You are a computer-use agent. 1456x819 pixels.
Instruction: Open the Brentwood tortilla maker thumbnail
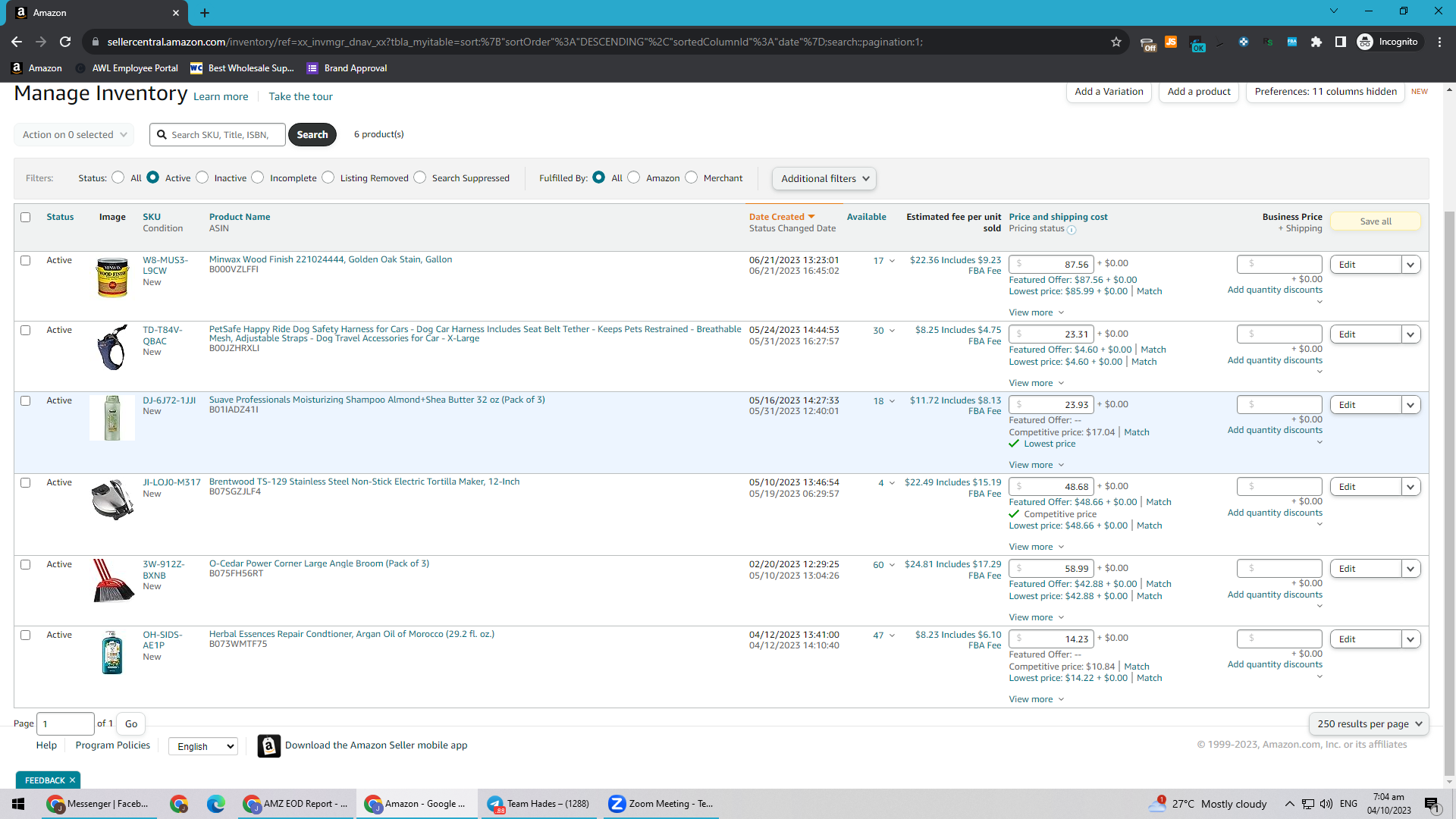112,499
